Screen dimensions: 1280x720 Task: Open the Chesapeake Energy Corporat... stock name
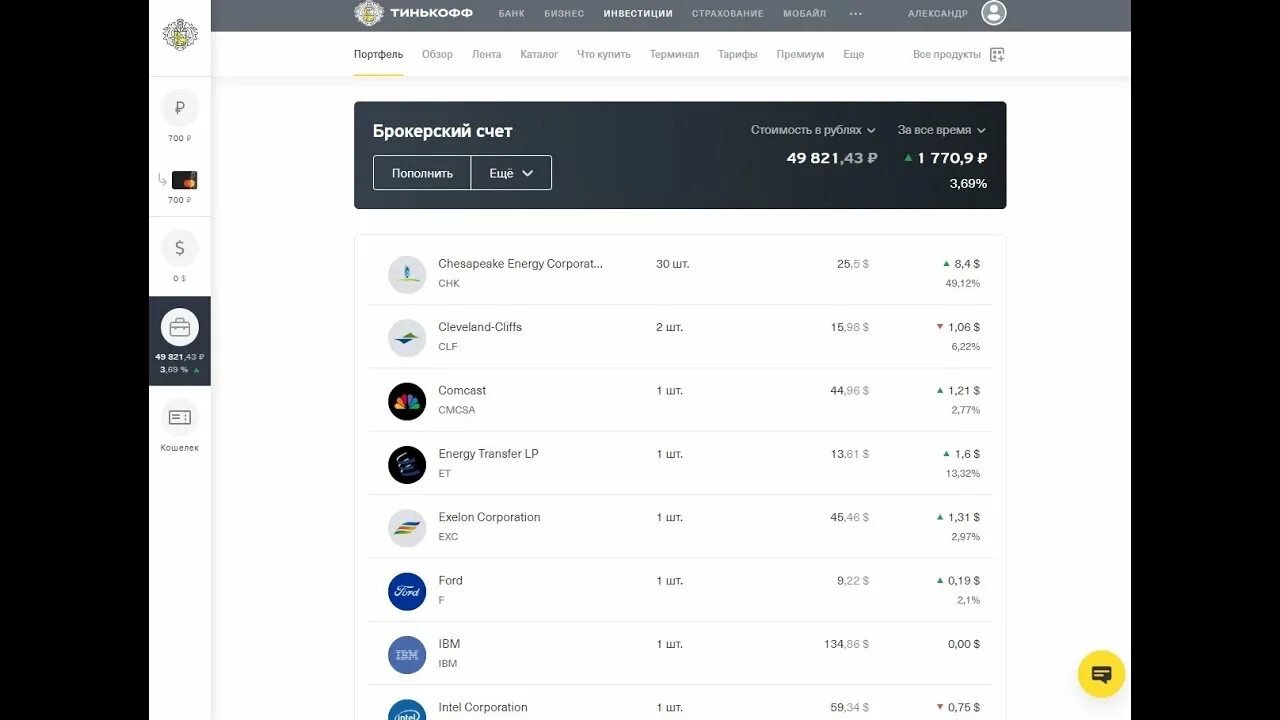[520, 264]
